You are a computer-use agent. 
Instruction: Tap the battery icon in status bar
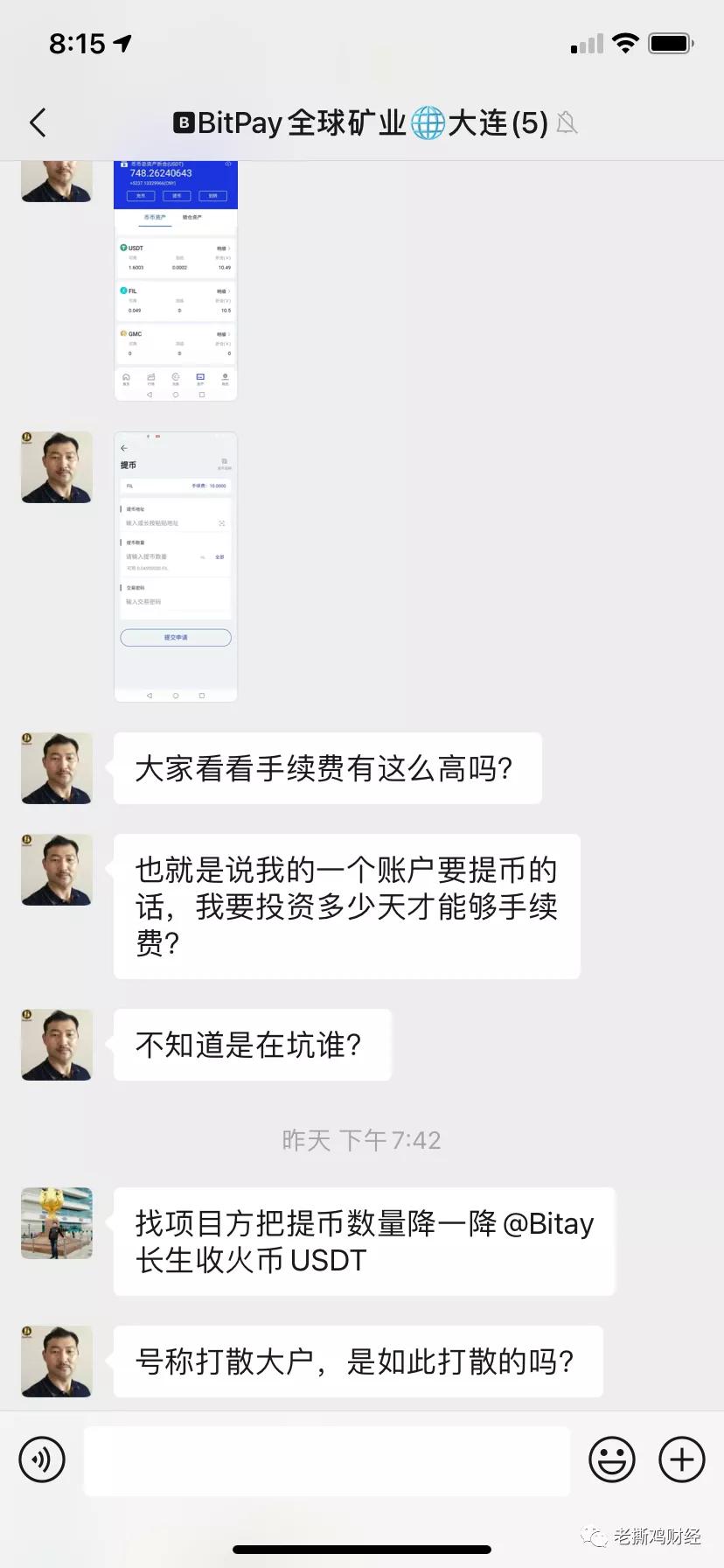coord(671,43)
